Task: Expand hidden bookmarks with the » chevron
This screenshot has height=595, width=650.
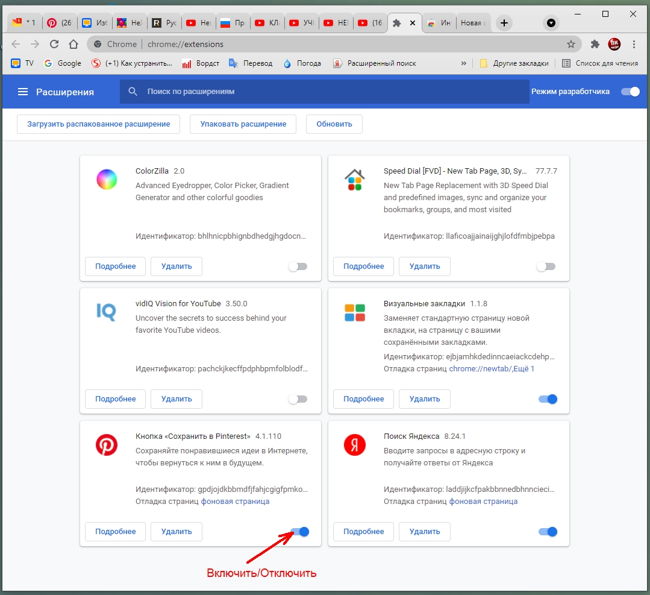Action: [x=463, y=63]
